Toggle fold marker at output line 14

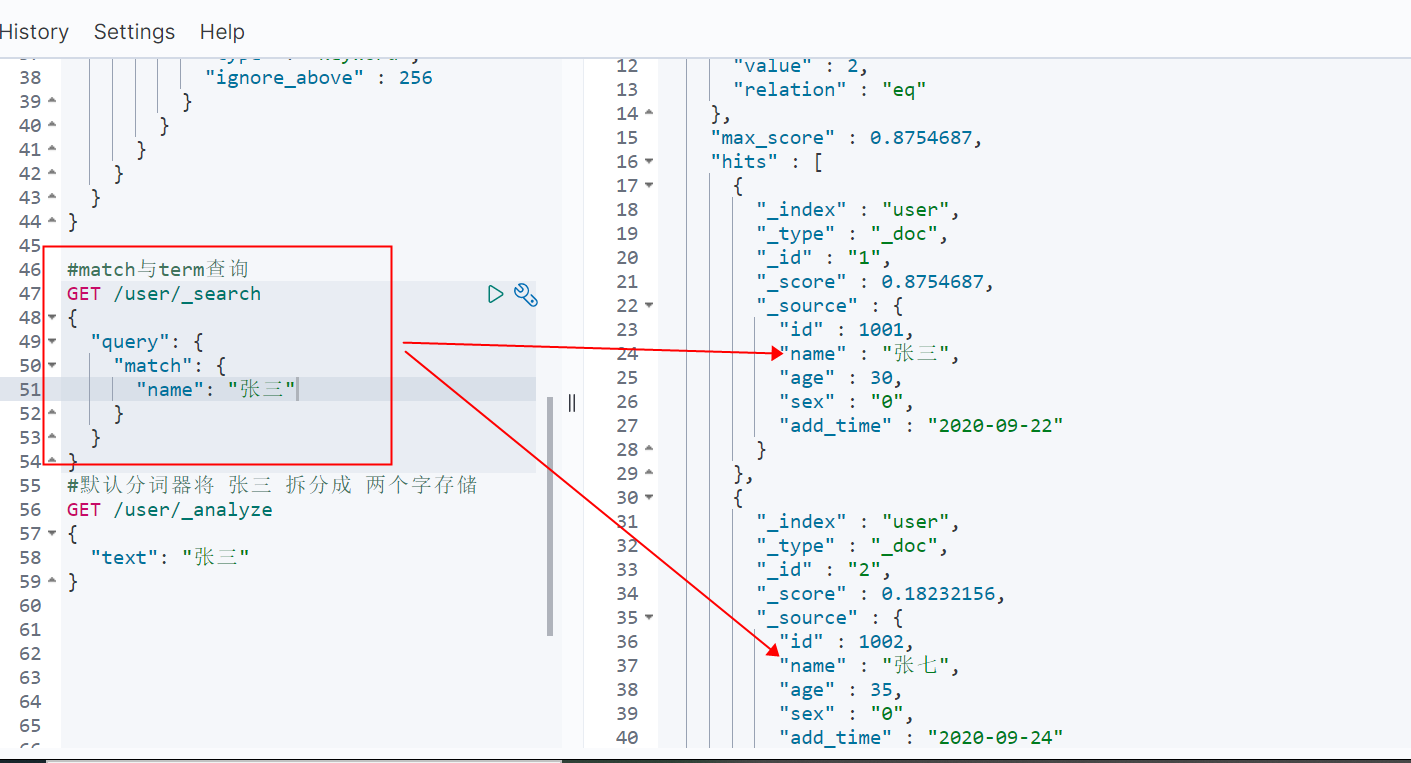point(649,114)
